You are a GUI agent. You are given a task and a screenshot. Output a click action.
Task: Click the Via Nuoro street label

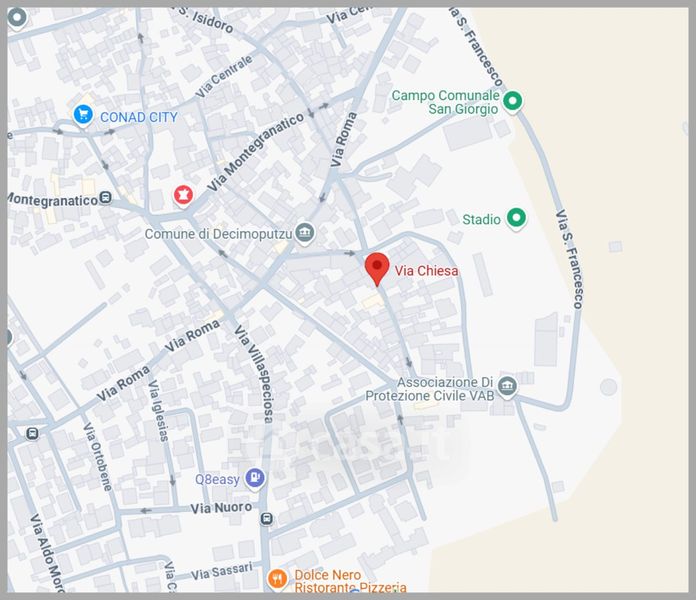tap(221, 508)
